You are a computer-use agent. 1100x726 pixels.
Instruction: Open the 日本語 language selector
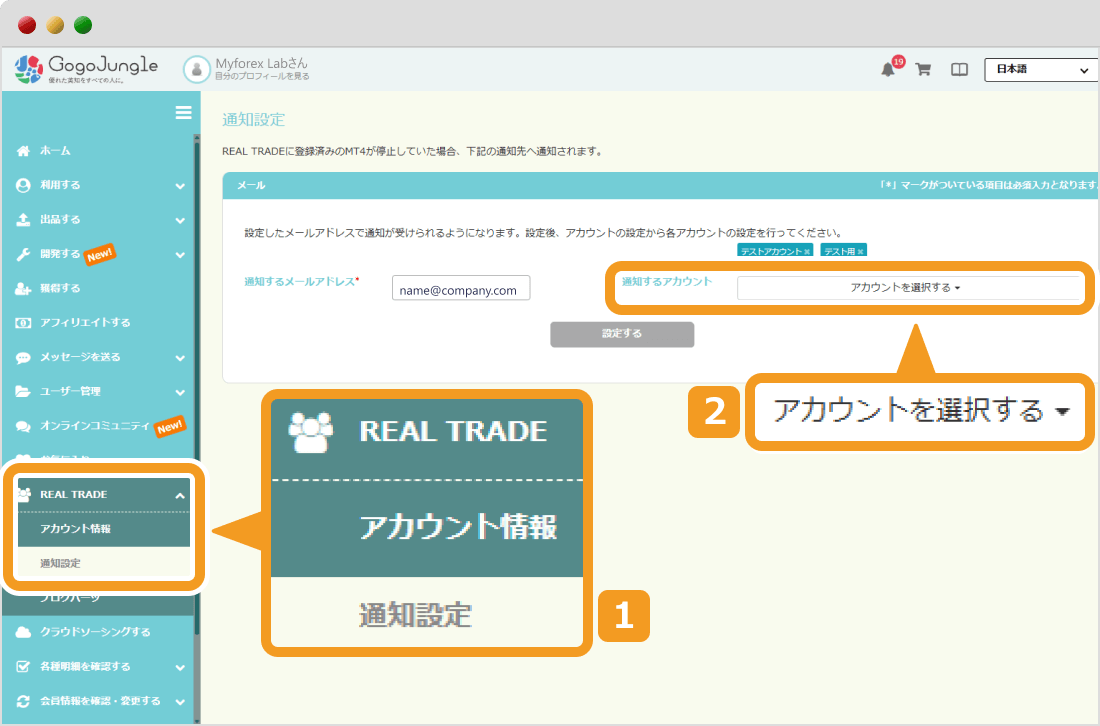[1040, 70]
